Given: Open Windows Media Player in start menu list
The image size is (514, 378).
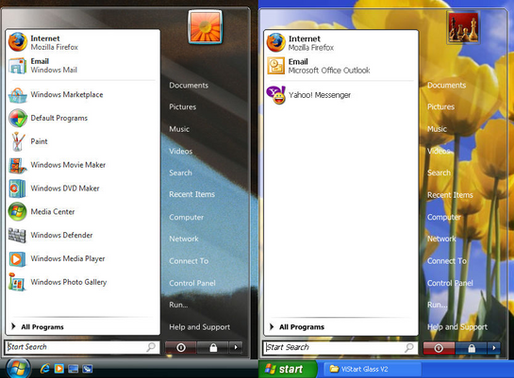Looking at the screenshot, I should click(82, 259).
